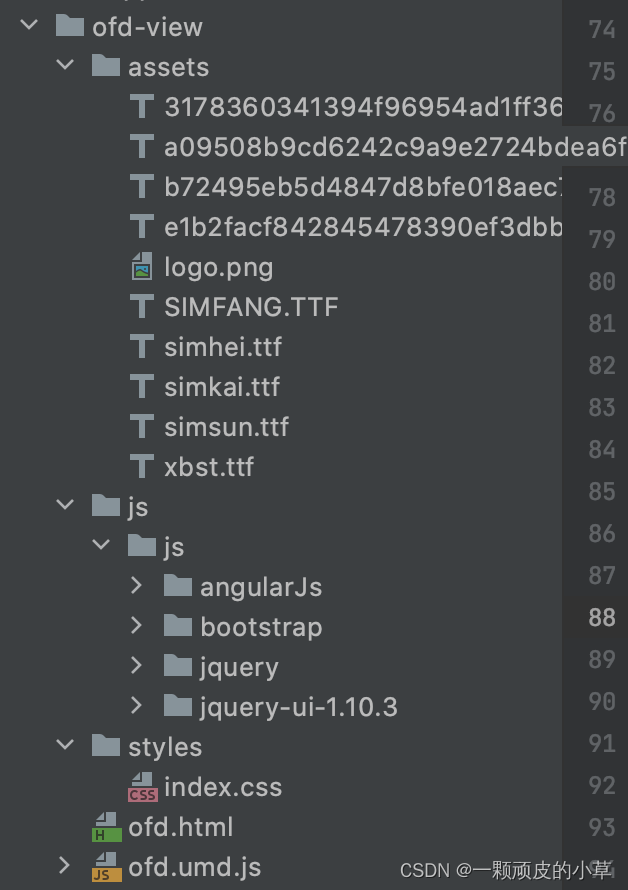This screenshot has height=890, width=628.
Task: Click the angularJs folder icon
Action: point(178,585)
